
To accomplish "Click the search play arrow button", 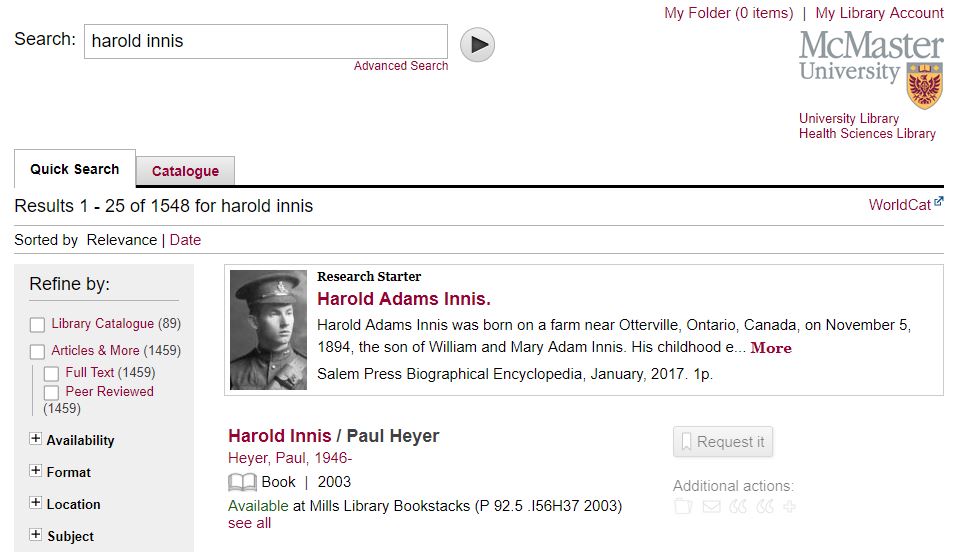I will click(477, 44).
